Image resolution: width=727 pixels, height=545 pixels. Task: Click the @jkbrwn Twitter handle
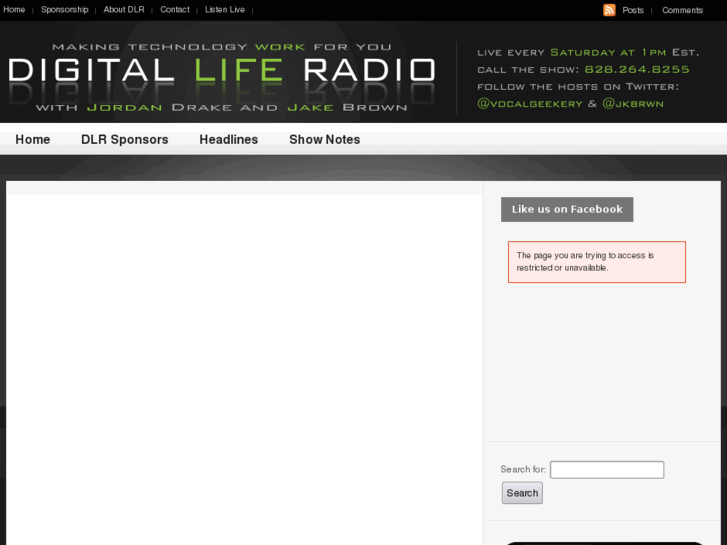pyautogui.click(x=633, y=103)
